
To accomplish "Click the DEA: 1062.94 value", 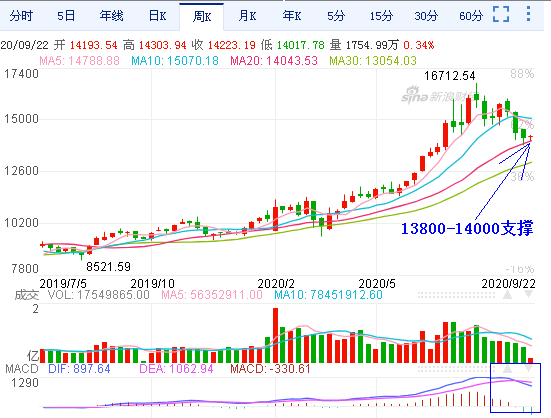I will pyautogui.click(x=176, y=369).
